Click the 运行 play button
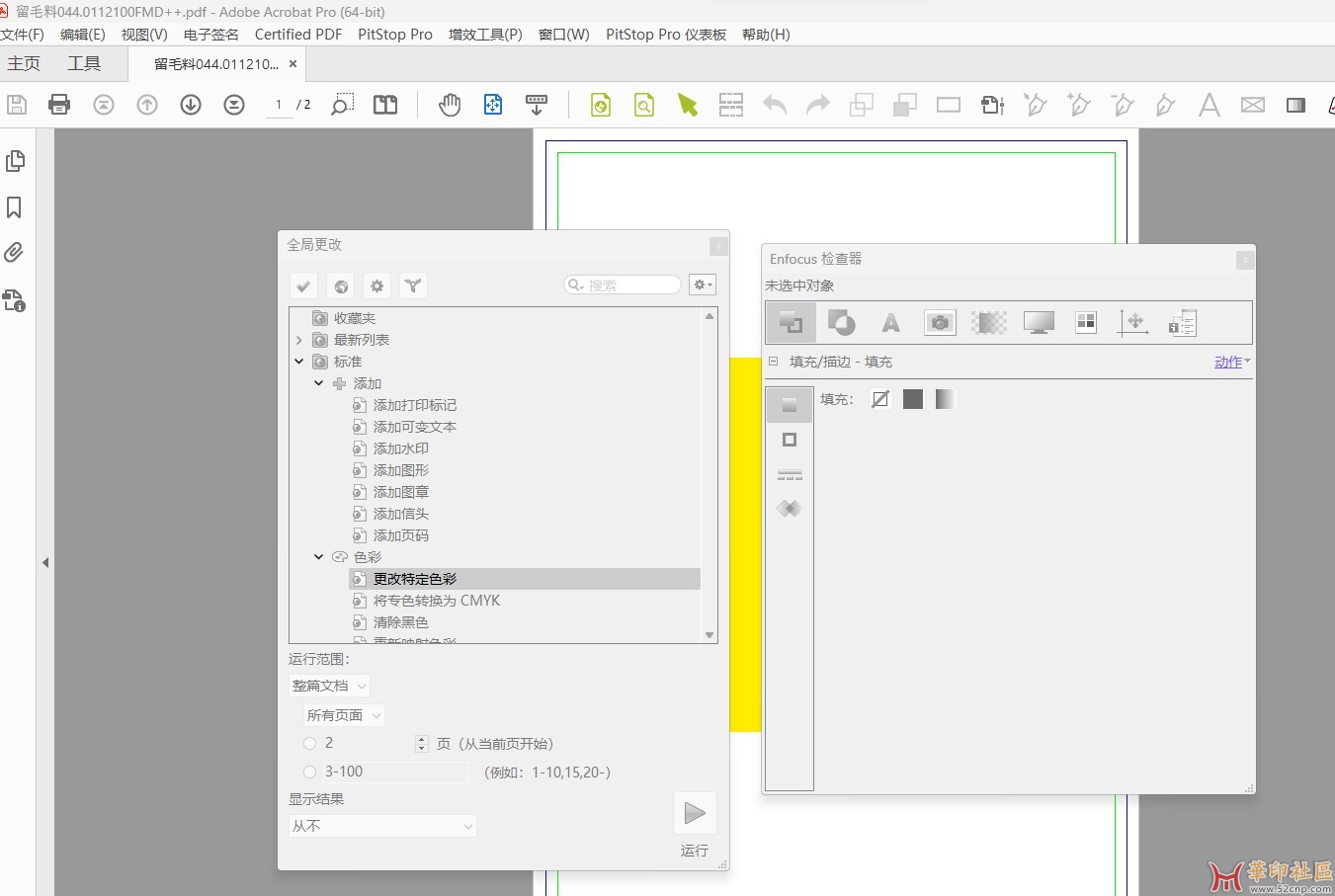 point(695,813)
